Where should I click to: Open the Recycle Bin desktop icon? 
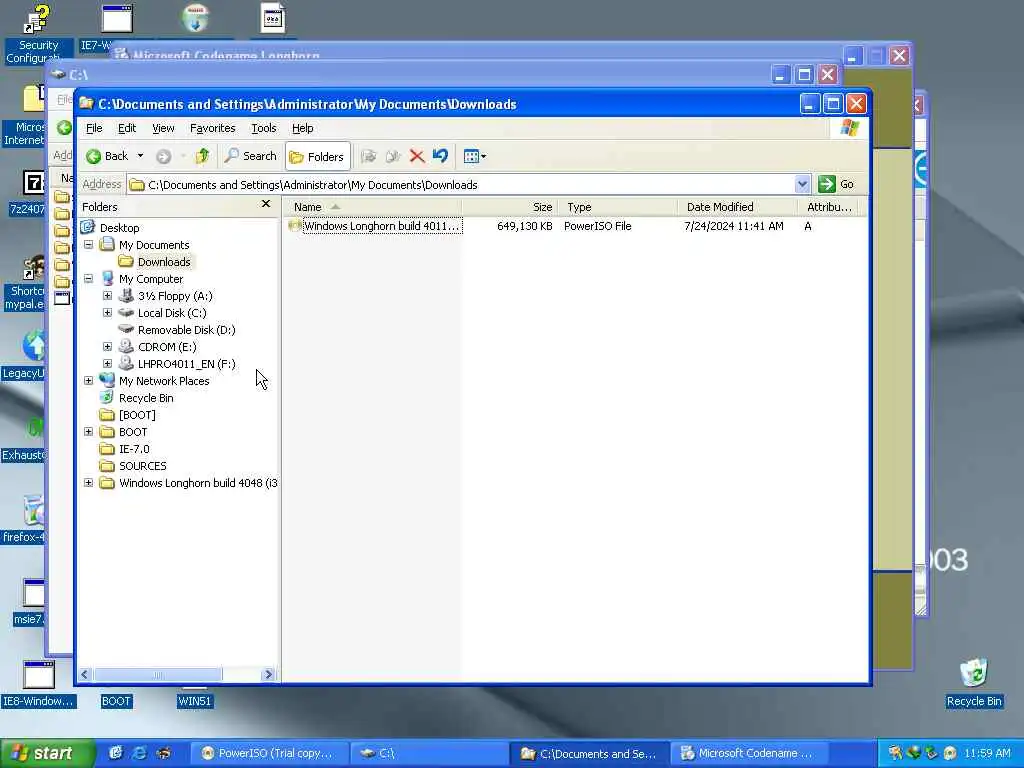973,682
